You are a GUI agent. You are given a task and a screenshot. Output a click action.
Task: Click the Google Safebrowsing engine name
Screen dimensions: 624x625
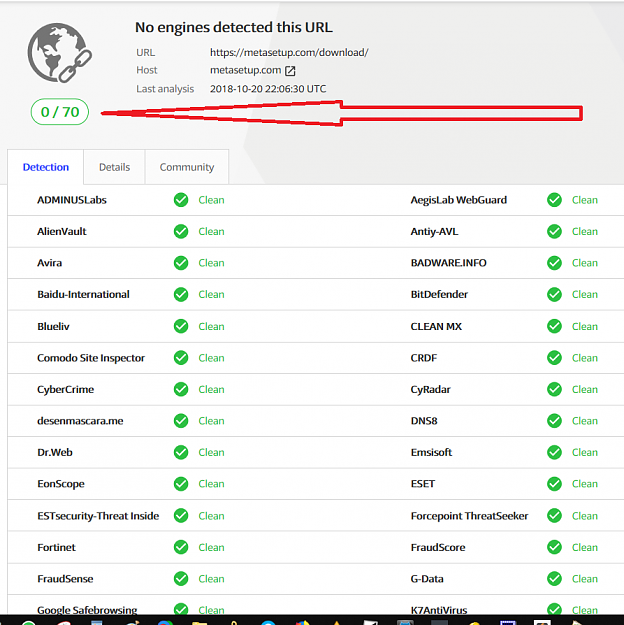click(x=87, y=610)
